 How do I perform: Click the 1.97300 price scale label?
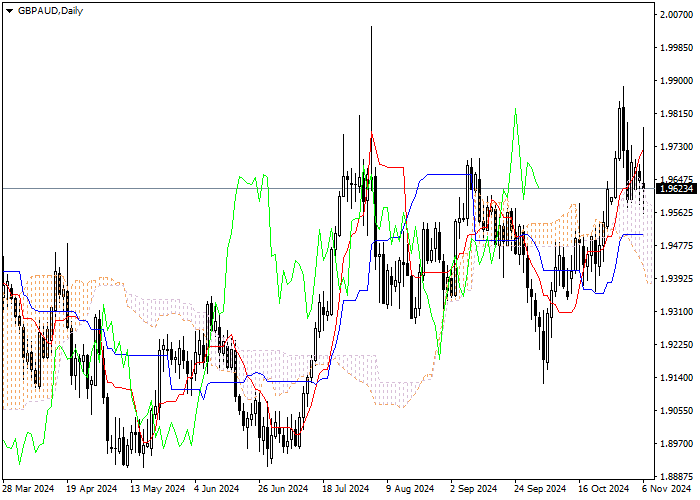coord(677,147)
